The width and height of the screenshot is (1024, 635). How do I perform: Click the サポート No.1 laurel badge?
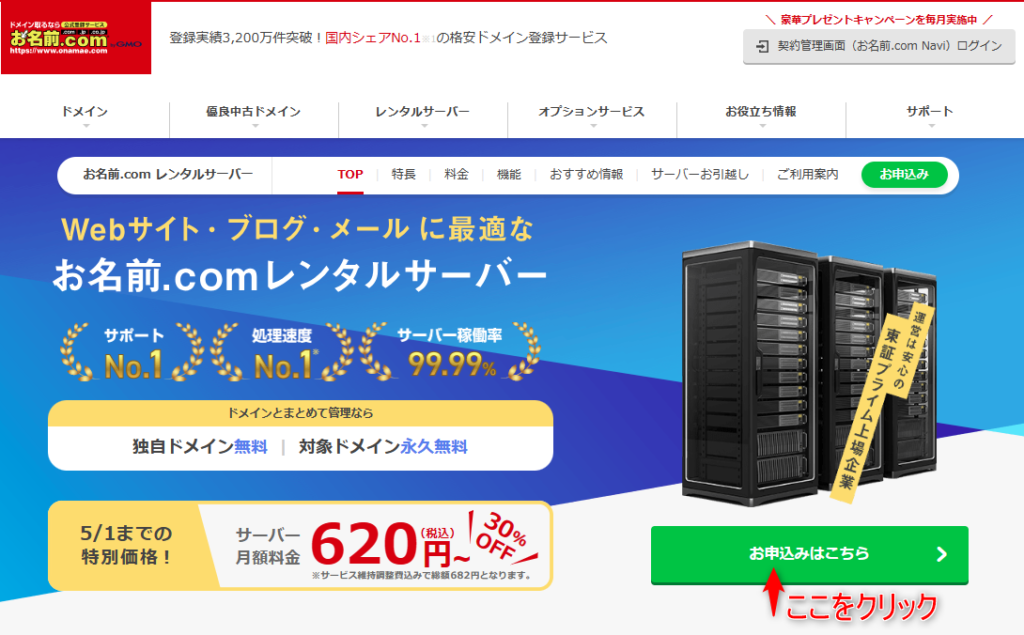(133, 353)
